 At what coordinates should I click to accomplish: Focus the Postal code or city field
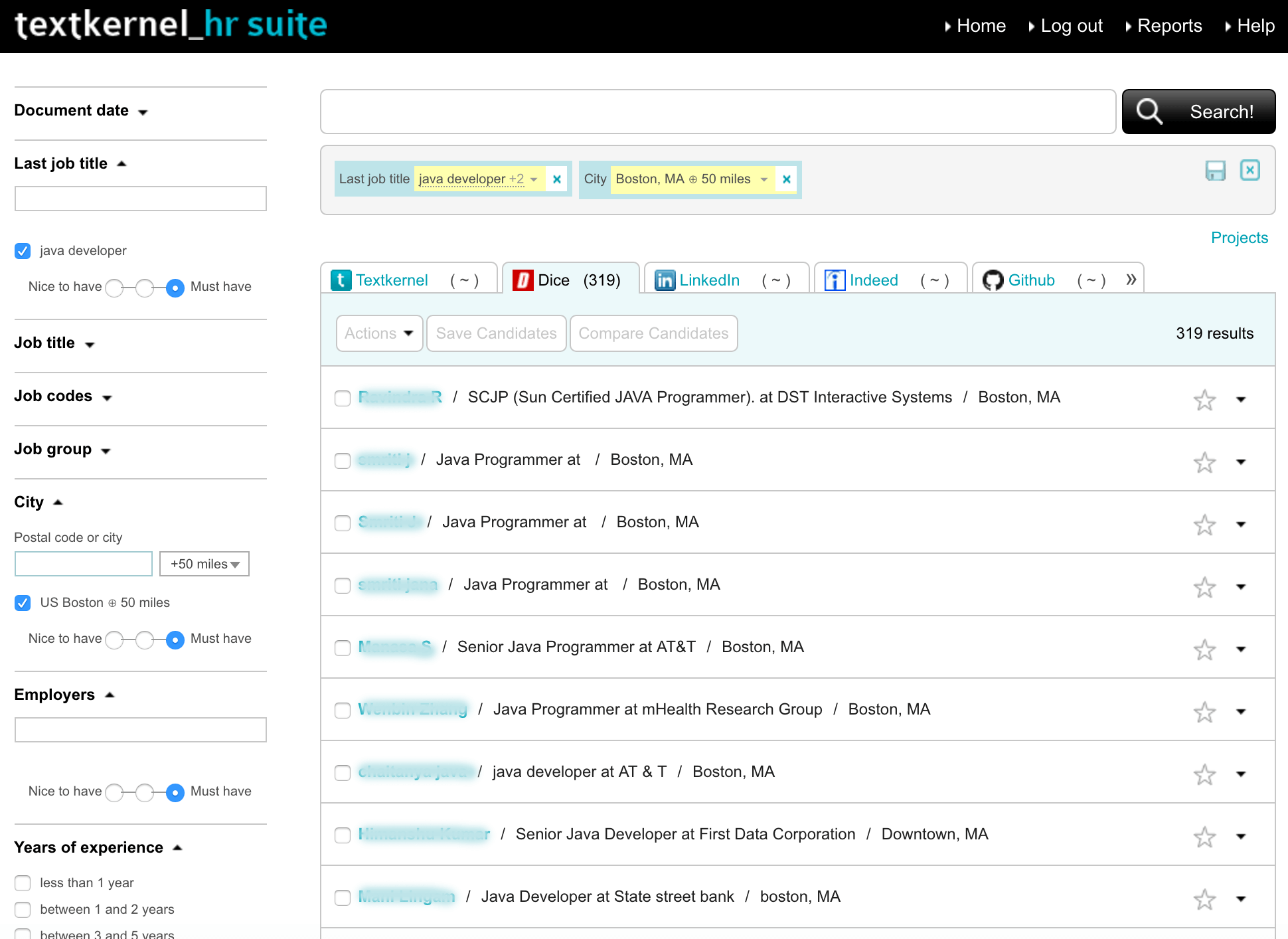84,564
